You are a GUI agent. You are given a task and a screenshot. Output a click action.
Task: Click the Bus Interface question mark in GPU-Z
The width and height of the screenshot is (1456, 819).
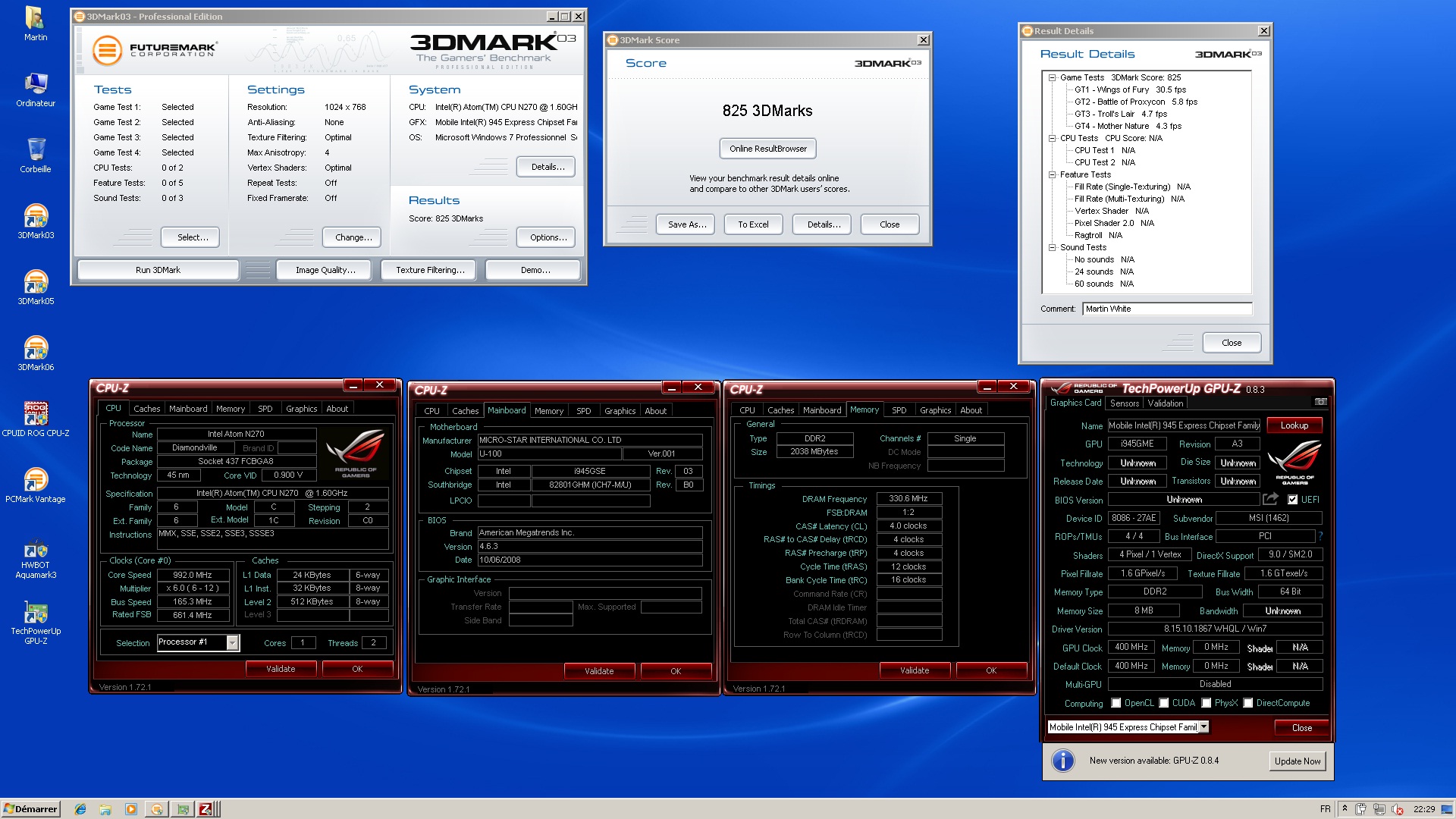pos(1320,536)
